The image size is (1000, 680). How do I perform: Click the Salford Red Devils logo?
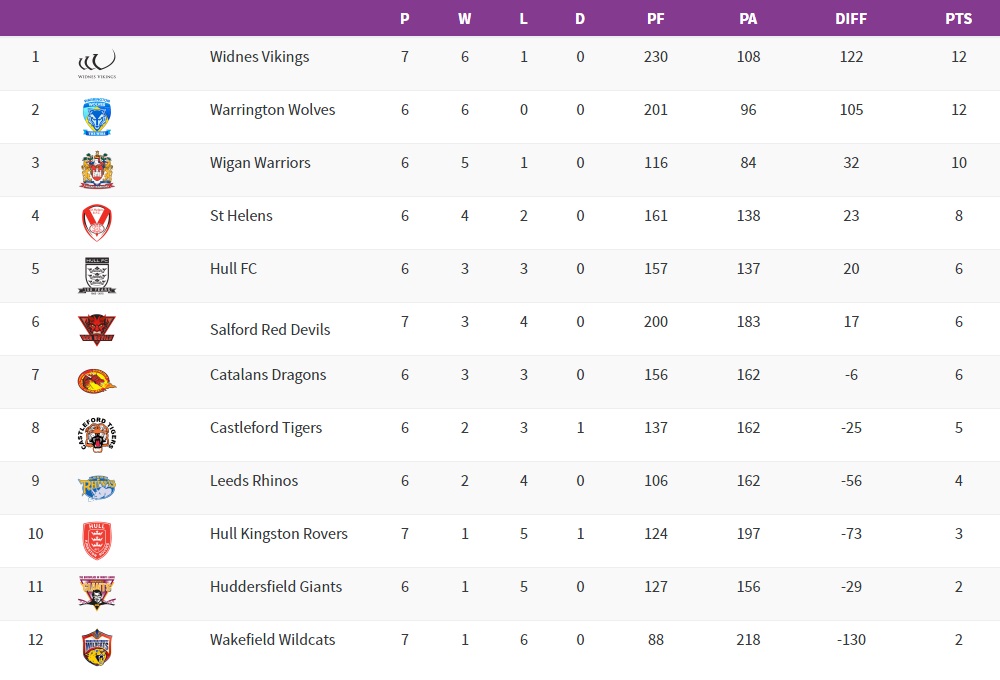[x=97, y=329]
